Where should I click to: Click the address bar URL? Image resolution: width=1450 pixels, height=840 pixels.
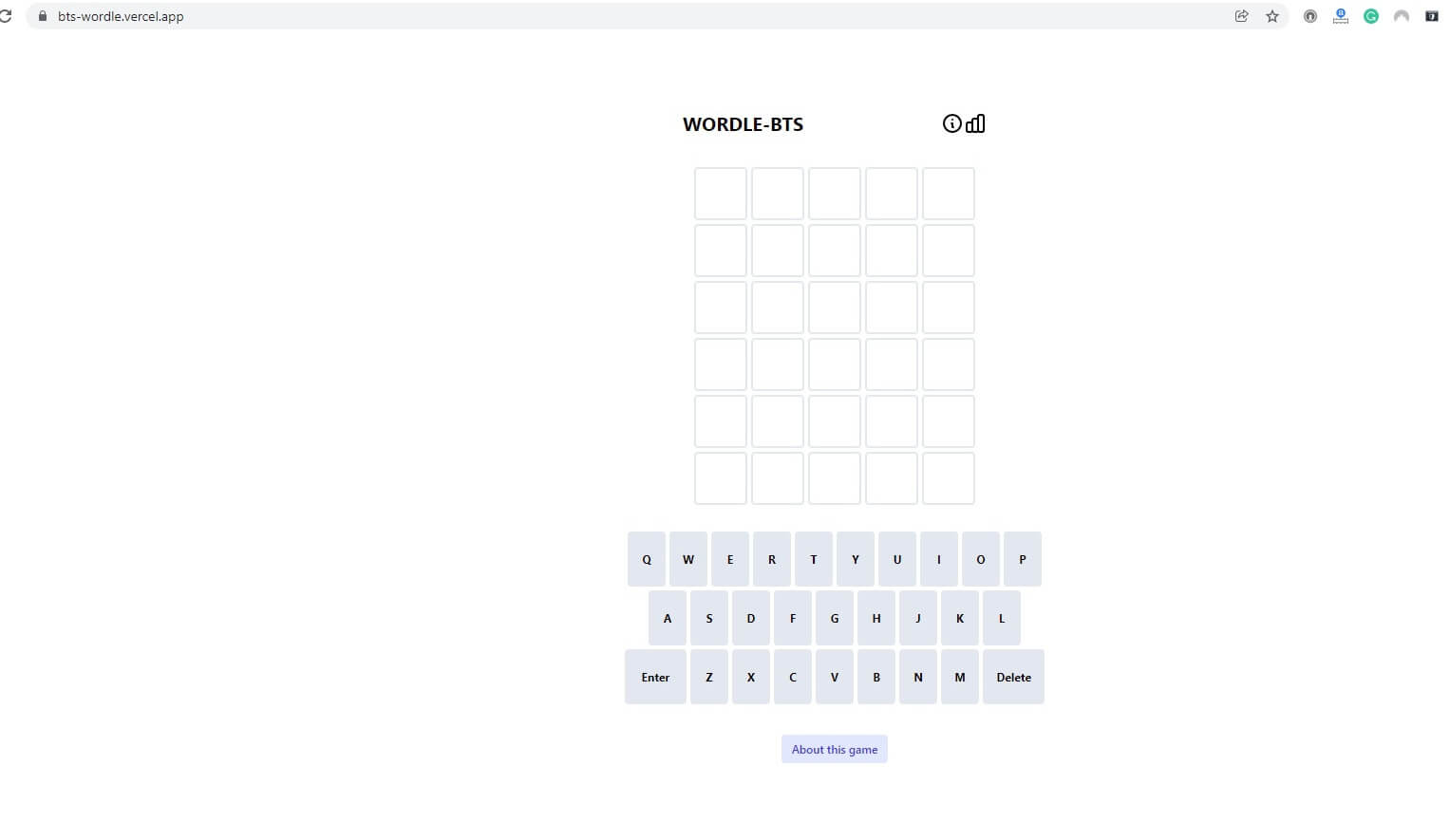121,16
